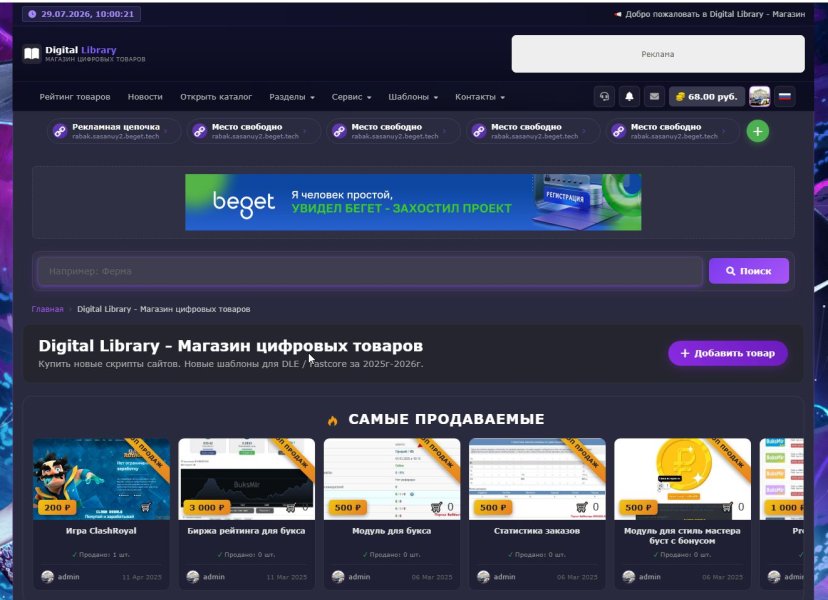Viewport: 828px width, 600px height.
Task: Open the Сервис dropdown menu
Action: tap(351, 97)
